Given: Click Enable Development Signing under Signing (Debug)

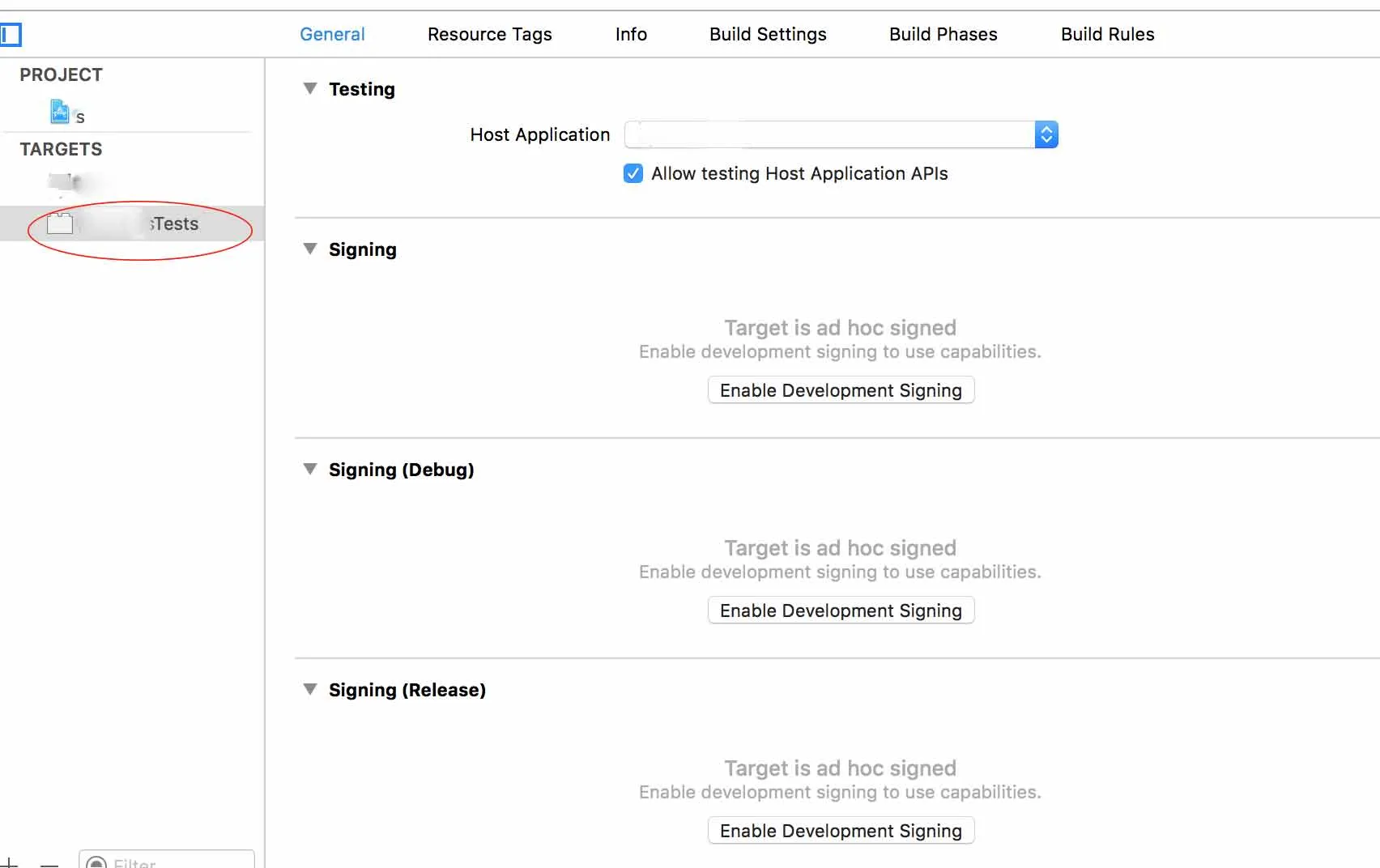Looking at the screenshot, I should pos(841,611).
